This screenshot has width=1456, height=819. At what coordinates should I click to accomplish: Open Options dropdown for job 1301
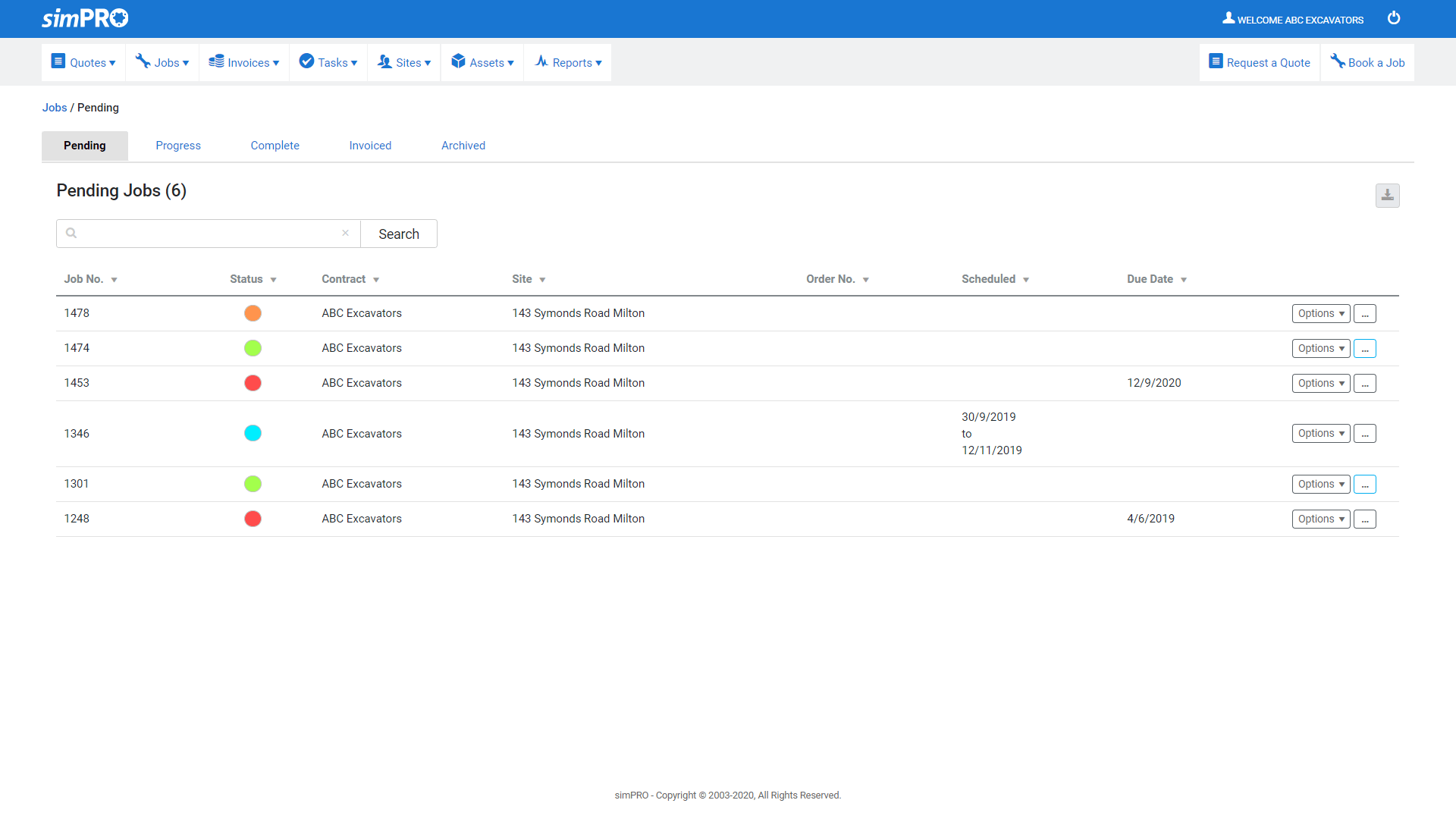[x=1321, y=484]
